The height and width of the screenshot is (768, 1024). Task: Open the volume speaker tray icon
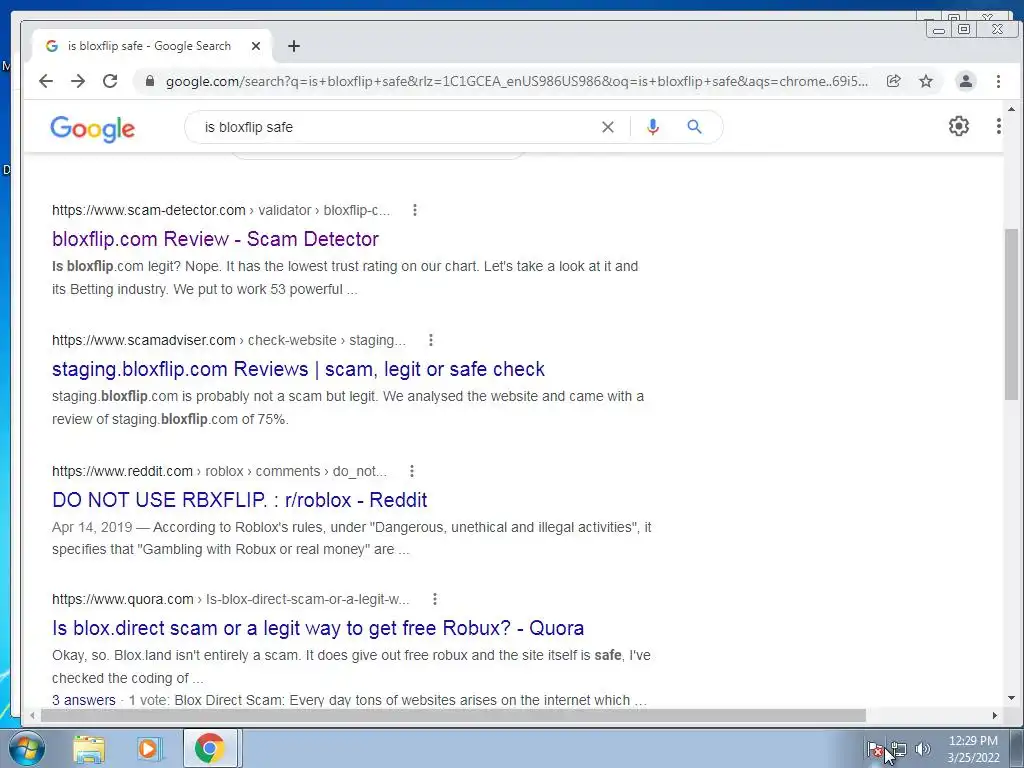923,750
